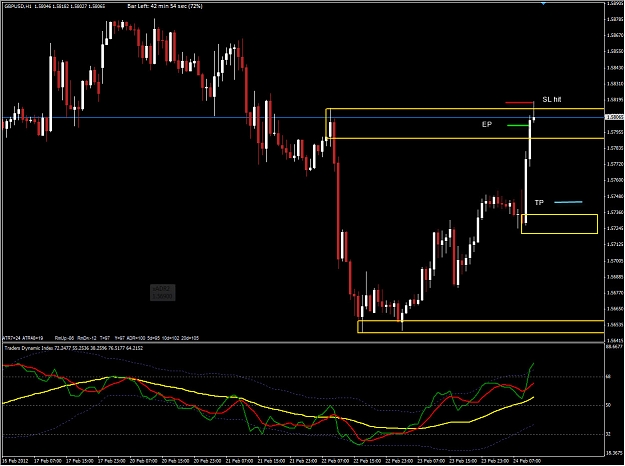The width and height of the screenshot is (625, 466).
Task: Click the 68 level label on indicator scale
Action: pyautogui.click(x=609, y=377)
